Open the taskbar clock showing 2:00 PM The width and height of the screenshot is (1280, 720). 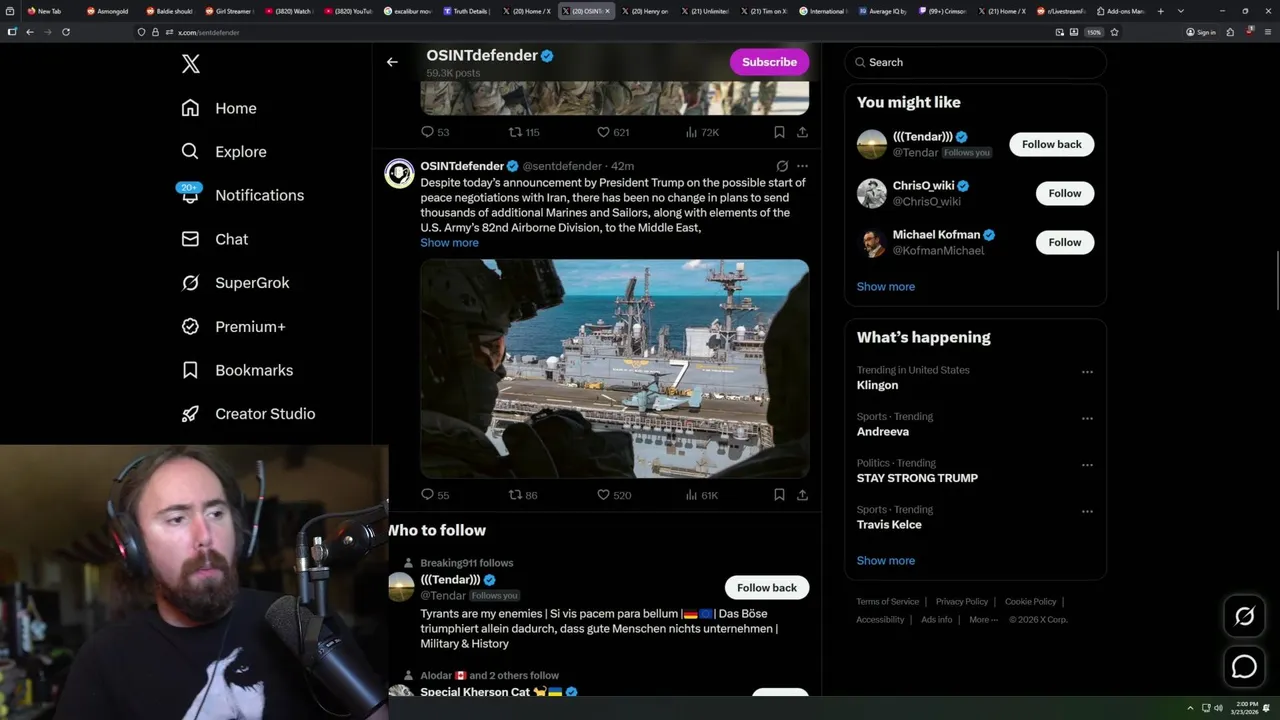coord(1246,708)
